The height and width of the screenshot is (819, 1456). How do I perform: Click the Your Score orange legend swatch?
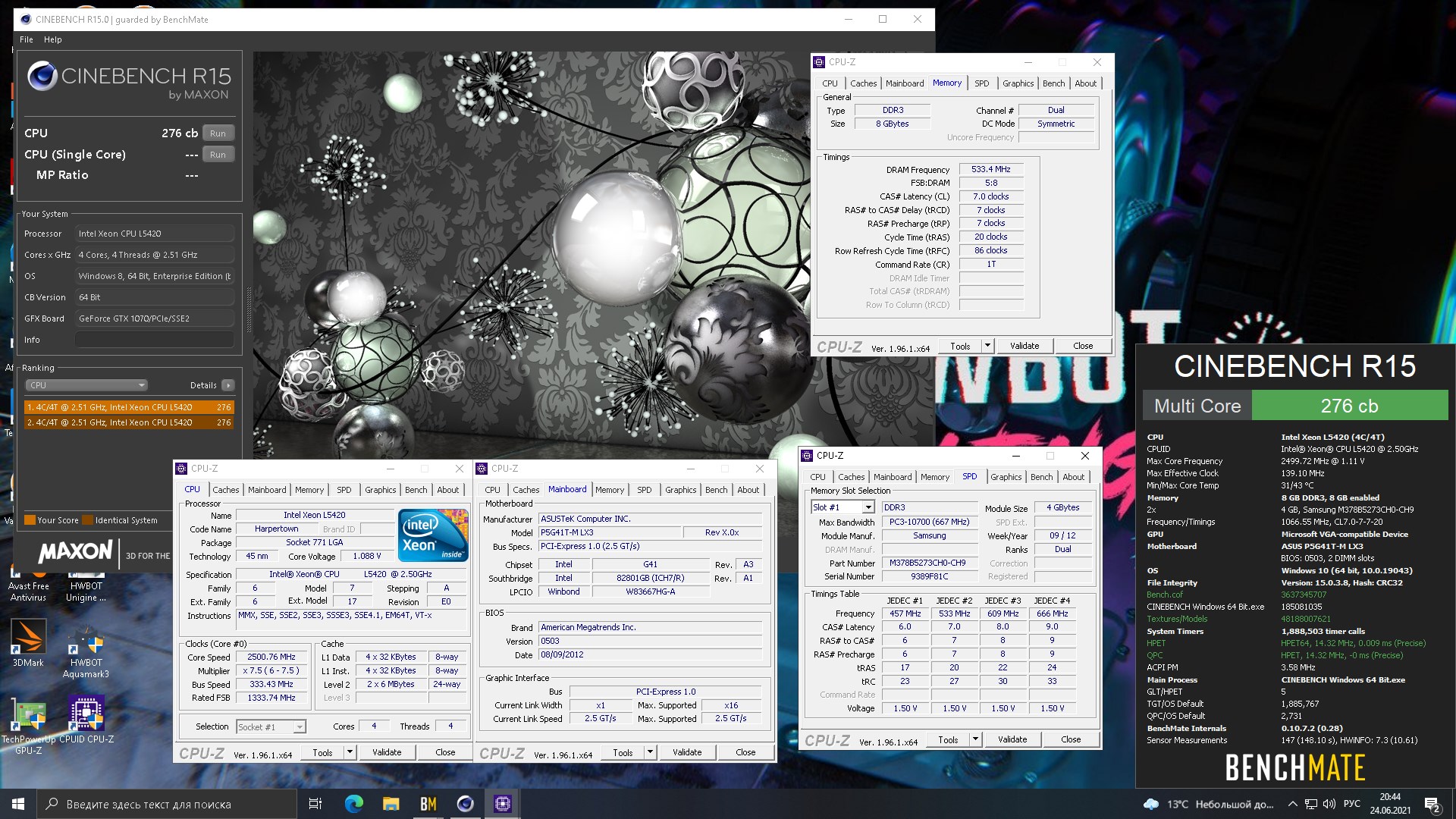click(x=30, y=520)
